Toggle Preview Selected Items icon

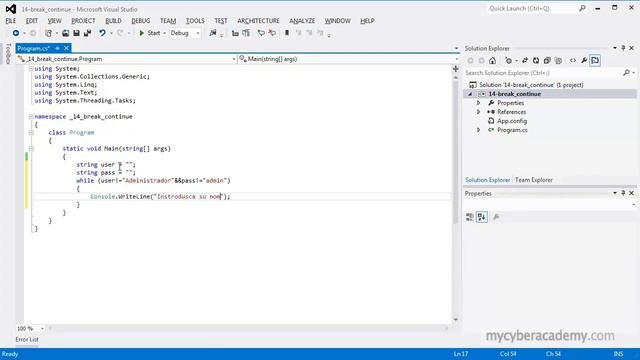pos(595,61)
